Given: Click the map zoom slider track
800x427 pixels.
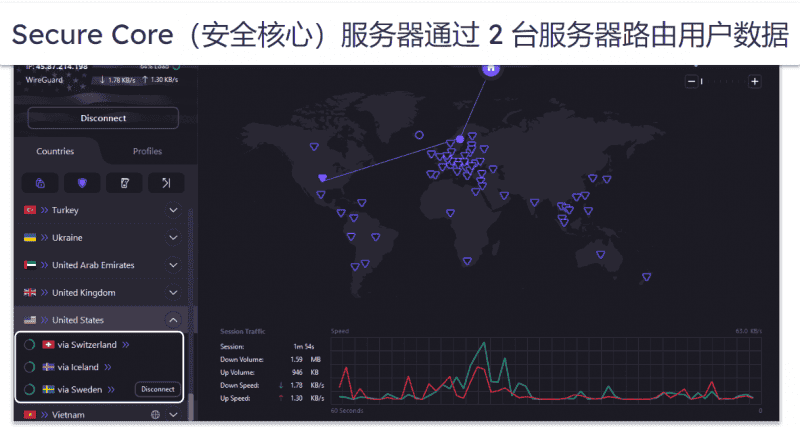Looking at the screenshot, I should tap(723, 81).
